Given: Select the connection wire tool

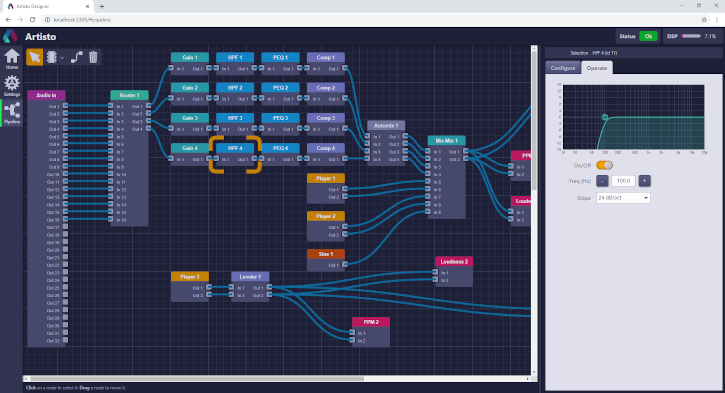Looking at the screenshot, I should (76, 57).
